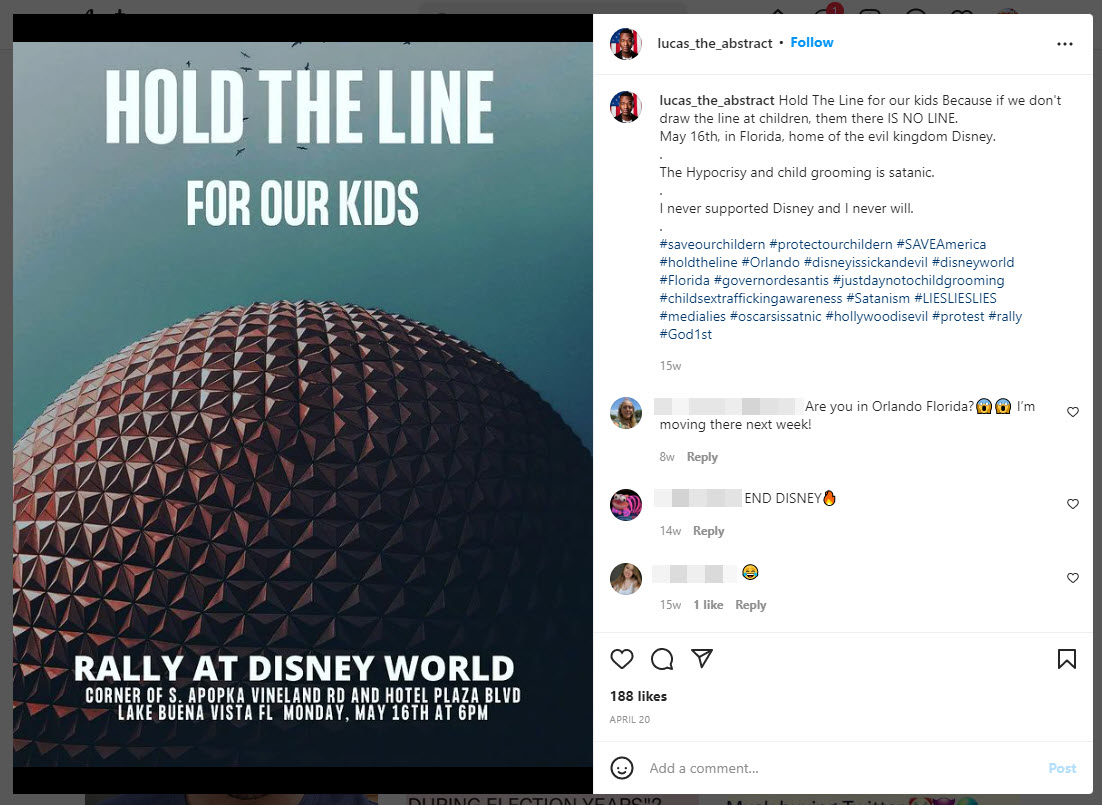
Task: View the 188 likes list
Action: tap(638, 696)
